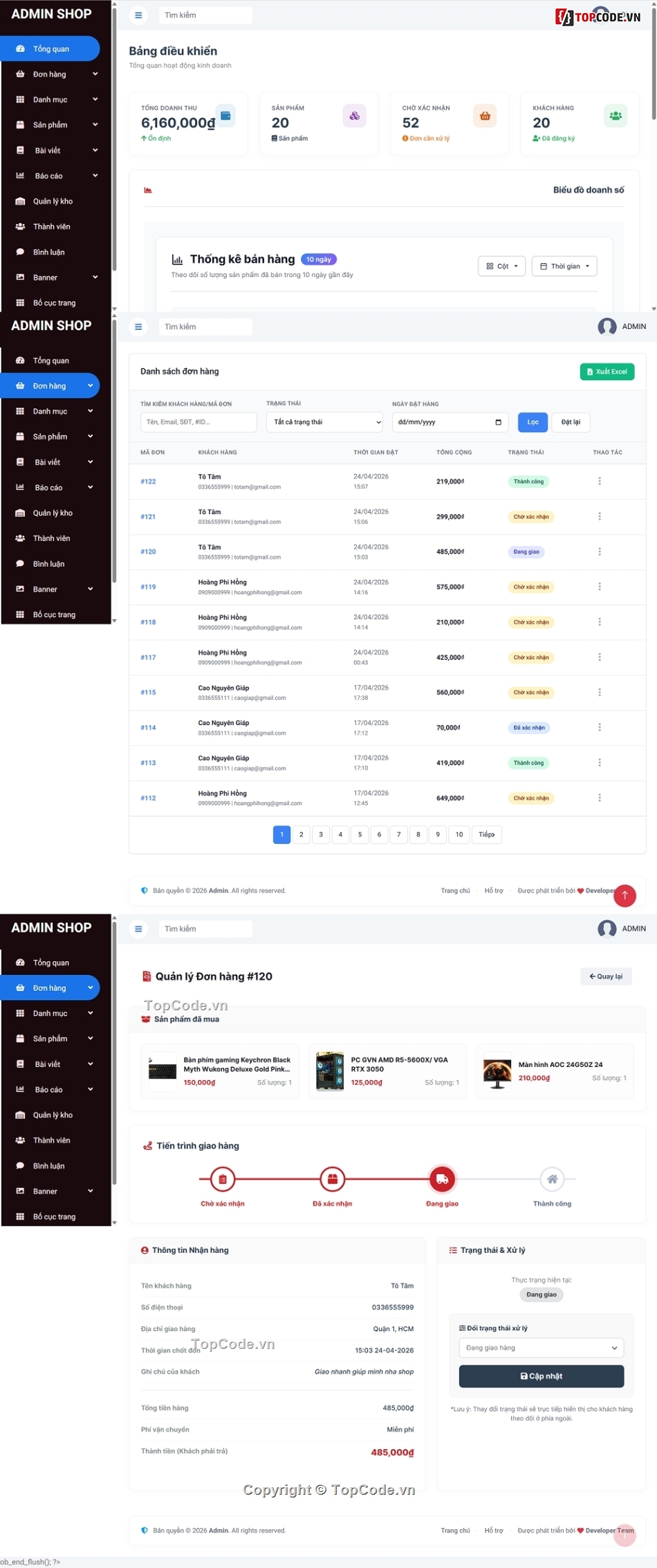This screenshot has width=657, height=1568.
Task: Open the Thời gian range dropdown
Action: [564, 266]
